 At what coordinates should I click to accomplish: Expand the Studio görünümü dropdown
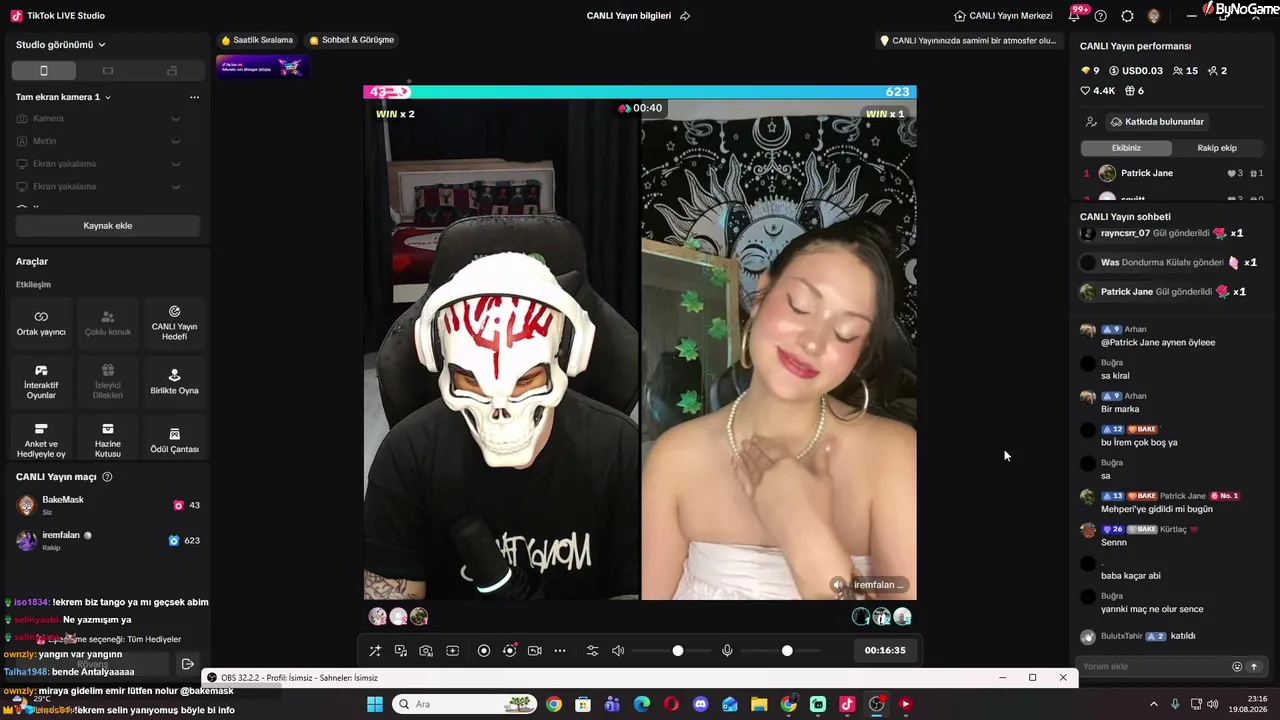(x=61, y=45)
